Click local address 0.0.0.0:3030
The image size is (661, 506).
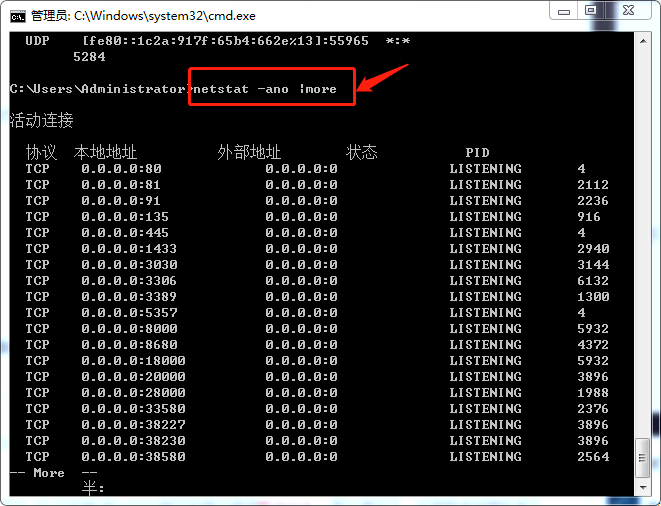(129, 265)
